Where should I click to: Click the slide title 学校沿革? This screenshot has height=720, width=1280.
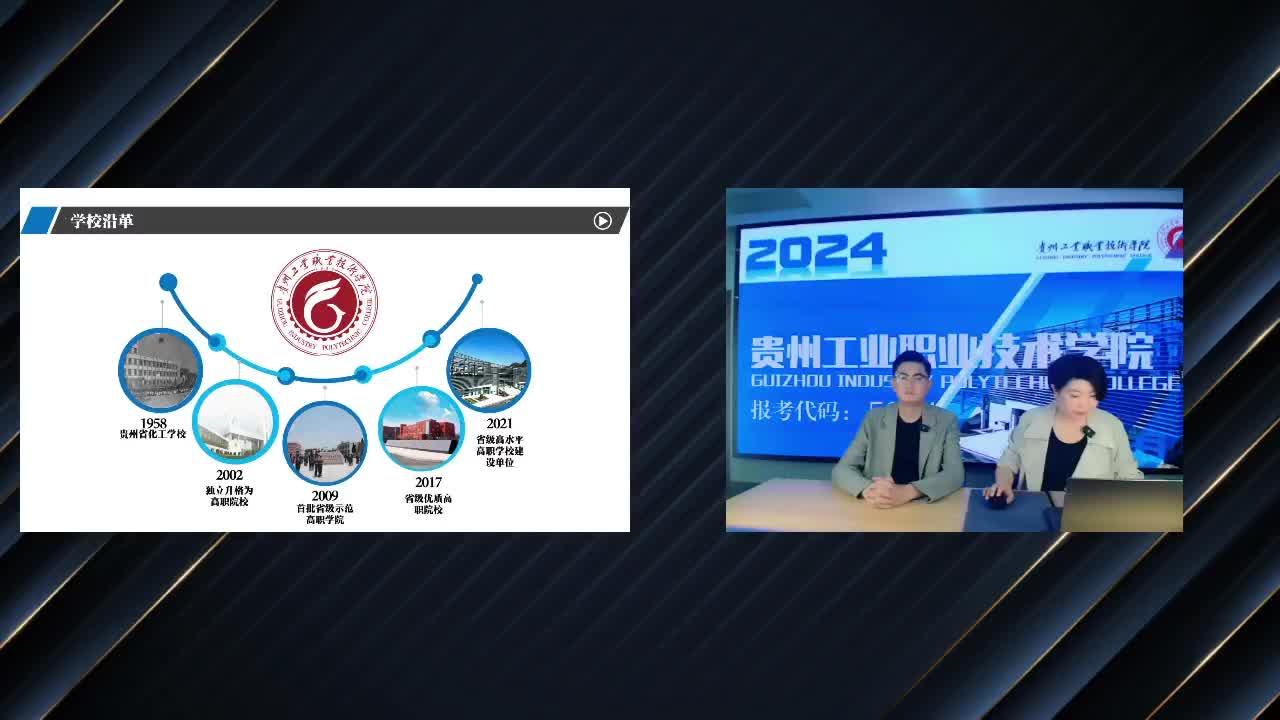point(102,221)
